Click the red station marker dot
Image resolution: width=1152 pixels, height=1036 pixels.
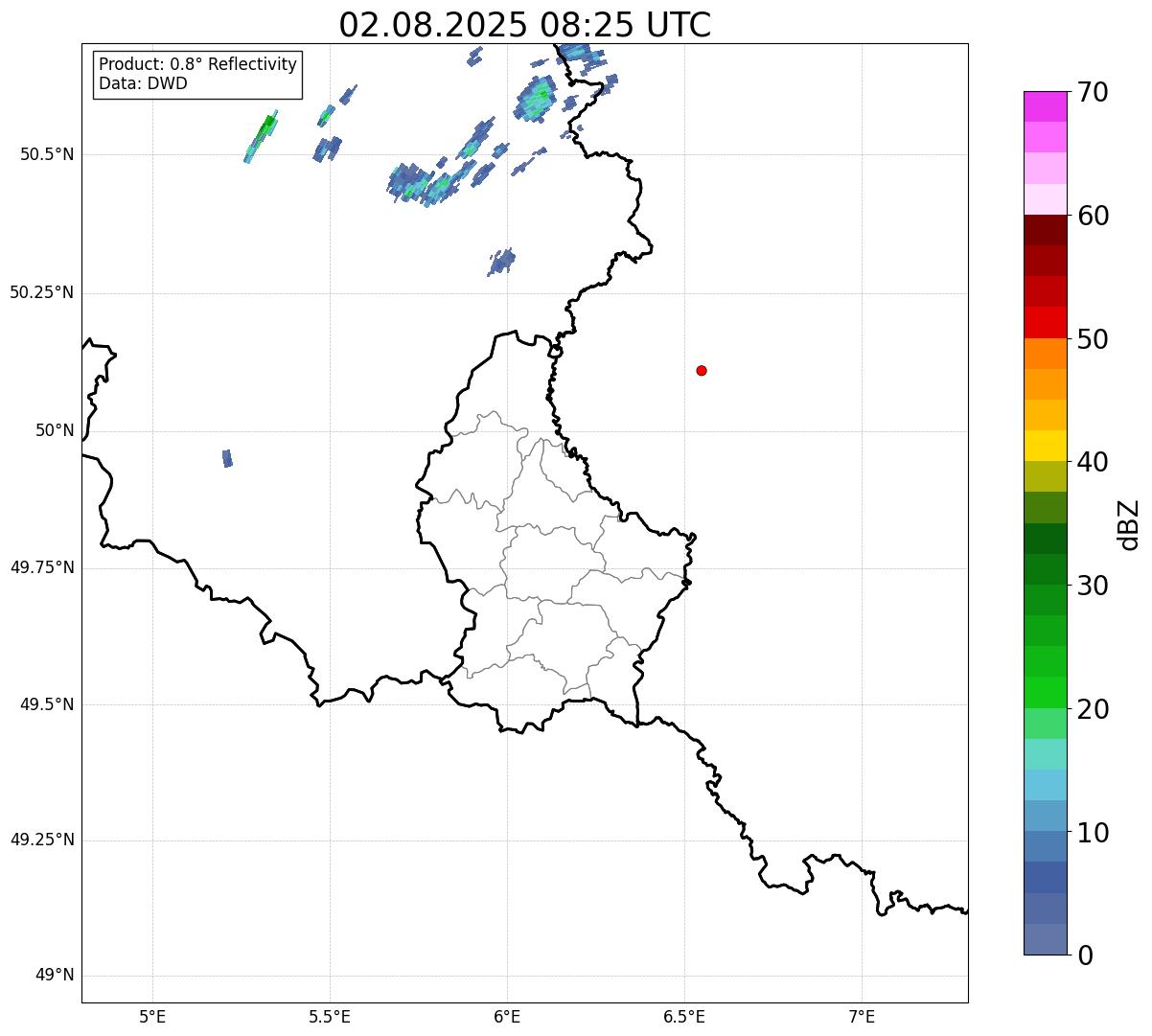click(702, 370)
